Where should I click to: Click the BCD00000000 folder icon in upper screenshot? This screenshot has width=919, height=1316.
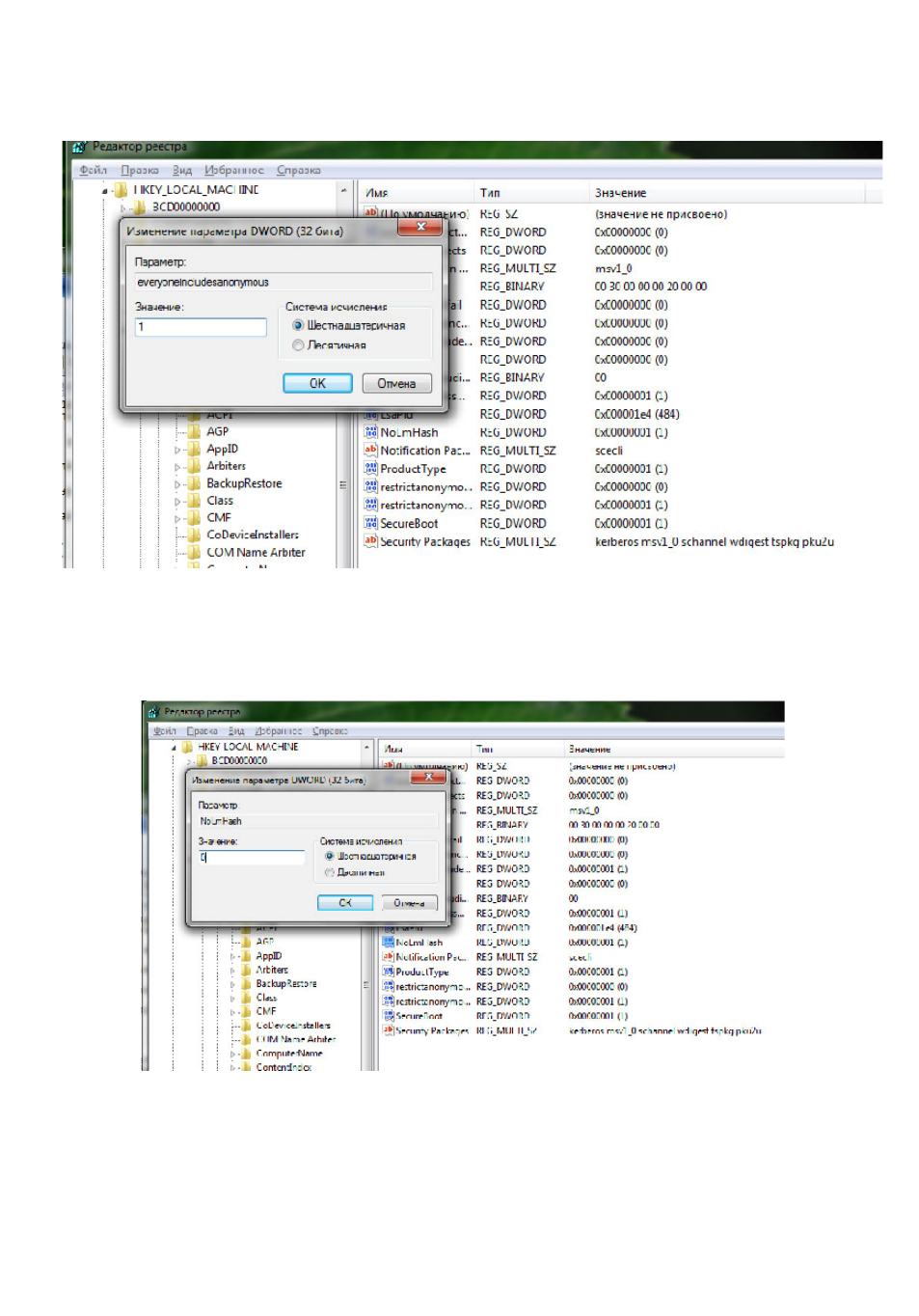coord(140,206)
